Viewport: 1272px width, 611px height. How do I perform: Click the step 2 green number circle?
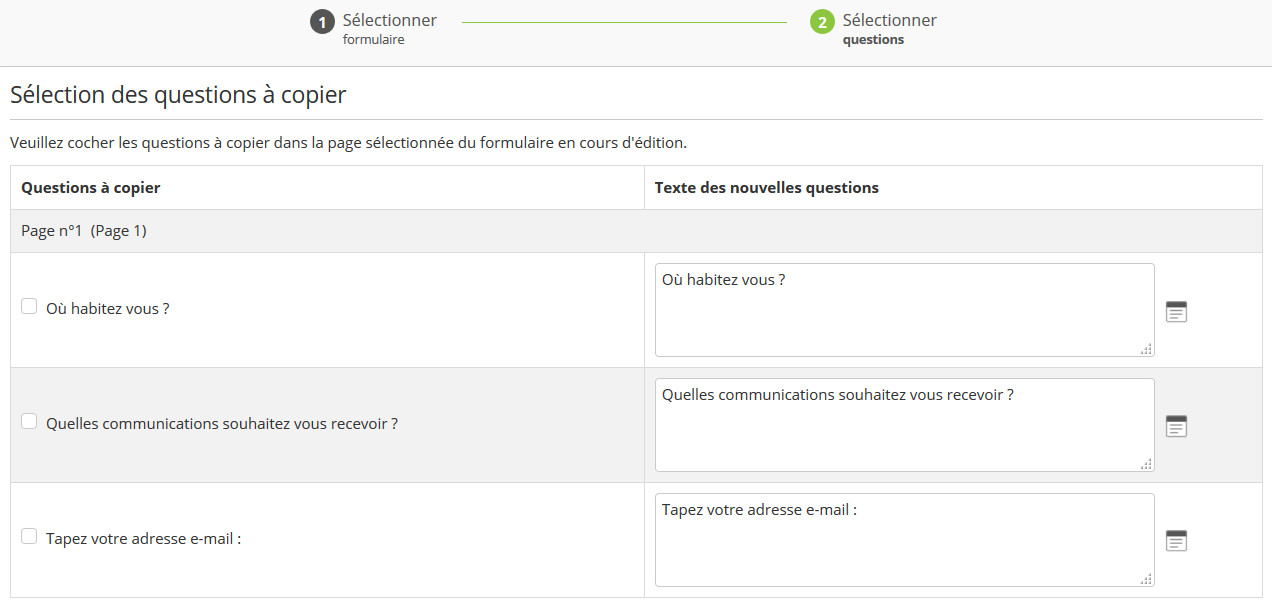(822, 22)
